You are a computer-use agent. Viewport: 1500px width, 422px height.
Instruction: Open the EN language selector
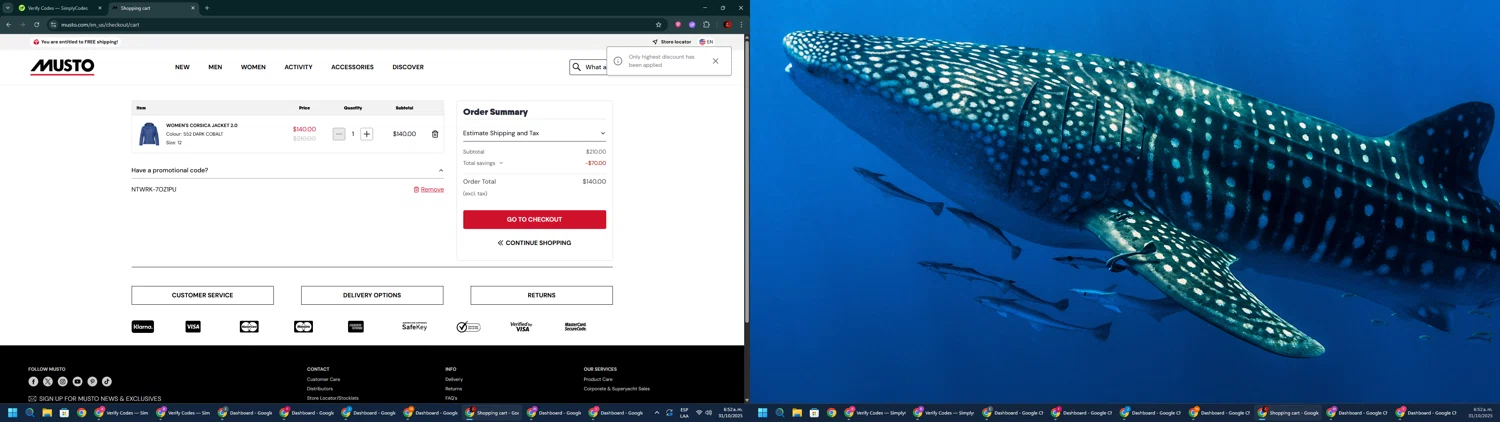[x=706, y=42]
